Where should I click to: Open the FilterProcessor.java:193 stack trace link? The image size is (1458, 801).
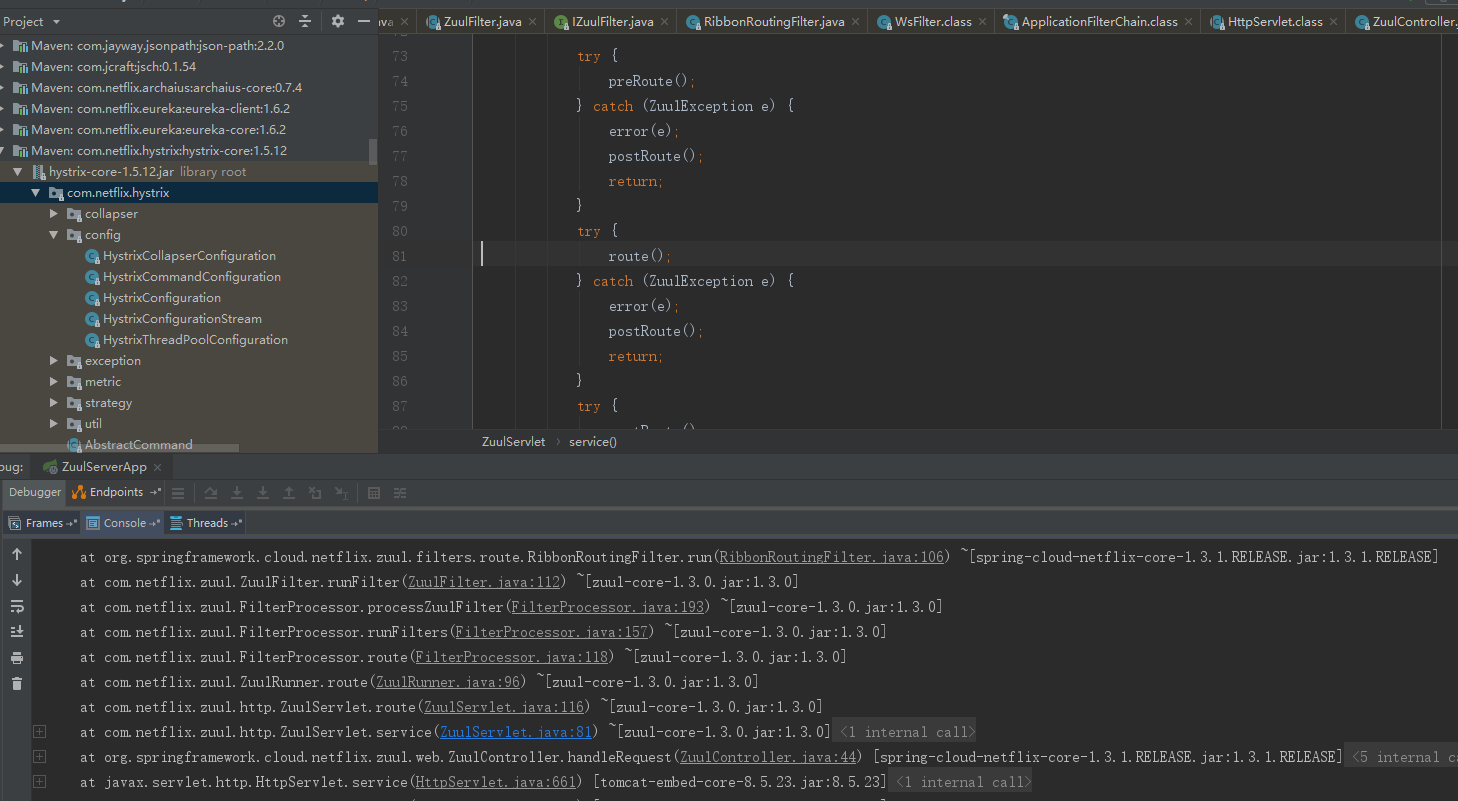[608, 607]
